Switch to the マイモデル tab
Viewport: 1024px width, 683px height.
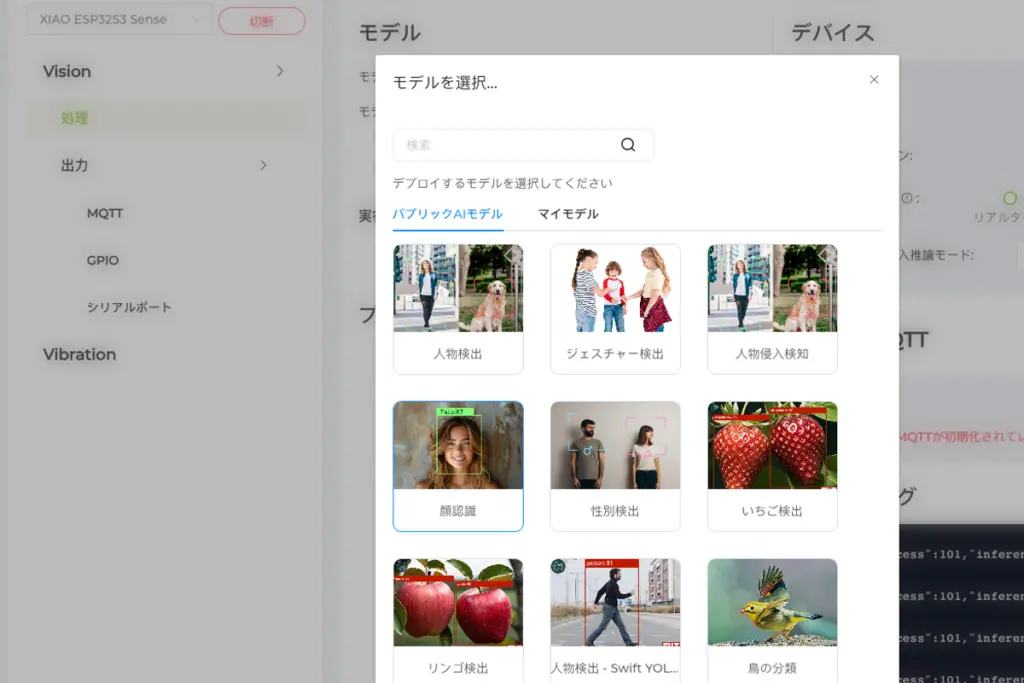tap(568, 214)
